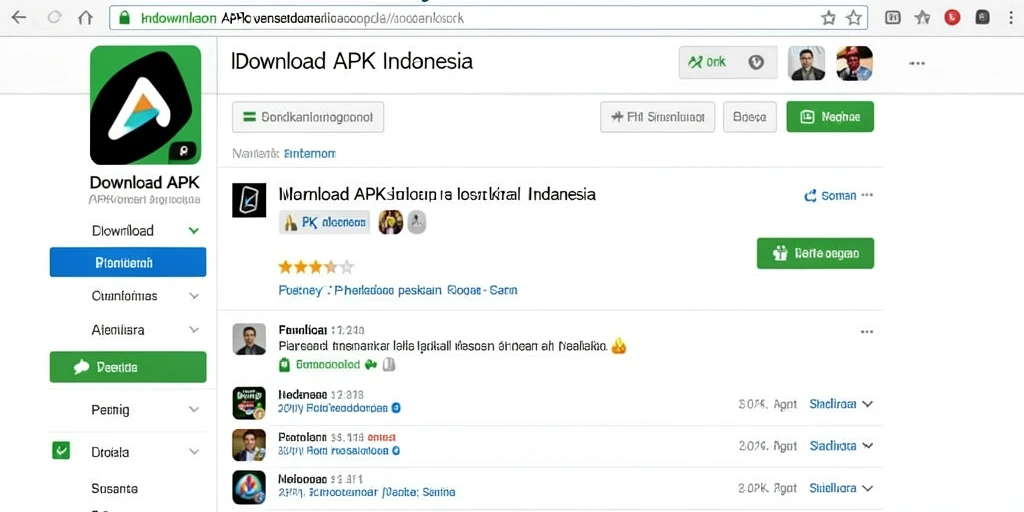This screenshot has height=512, width=1024.
Task: Open the 'Sladiroa' dropdown in 'Nedanoae' row
Action: [x=841, y=404]
